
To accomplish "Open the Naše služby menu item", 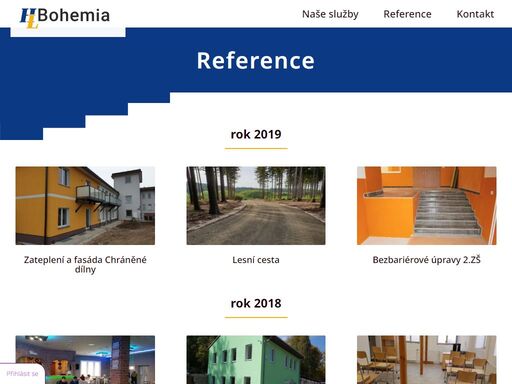I will tap(330, 14).
